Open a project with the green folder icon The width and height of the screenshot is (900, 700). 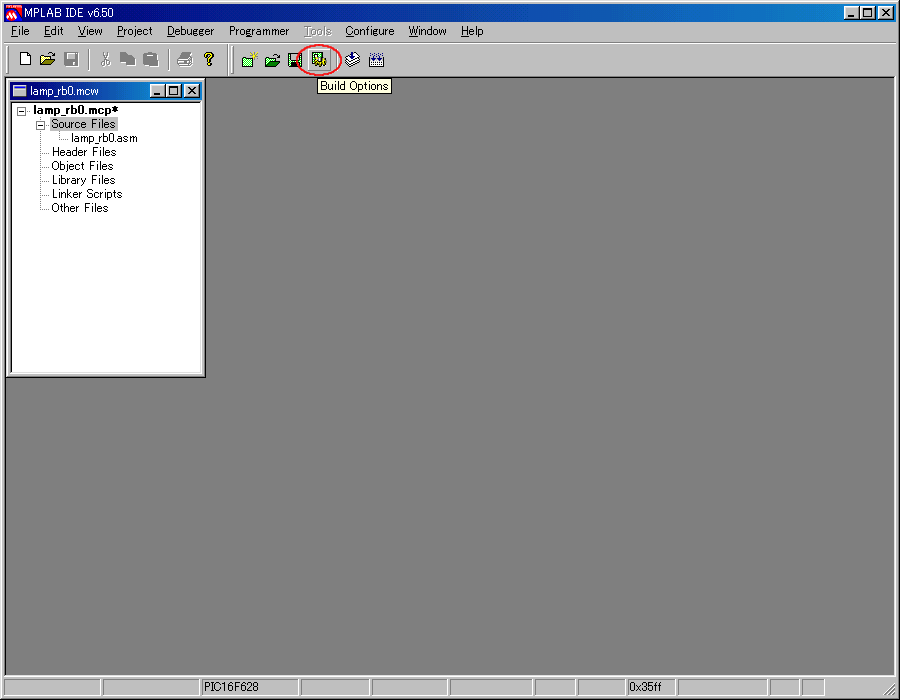pos(273,60)
